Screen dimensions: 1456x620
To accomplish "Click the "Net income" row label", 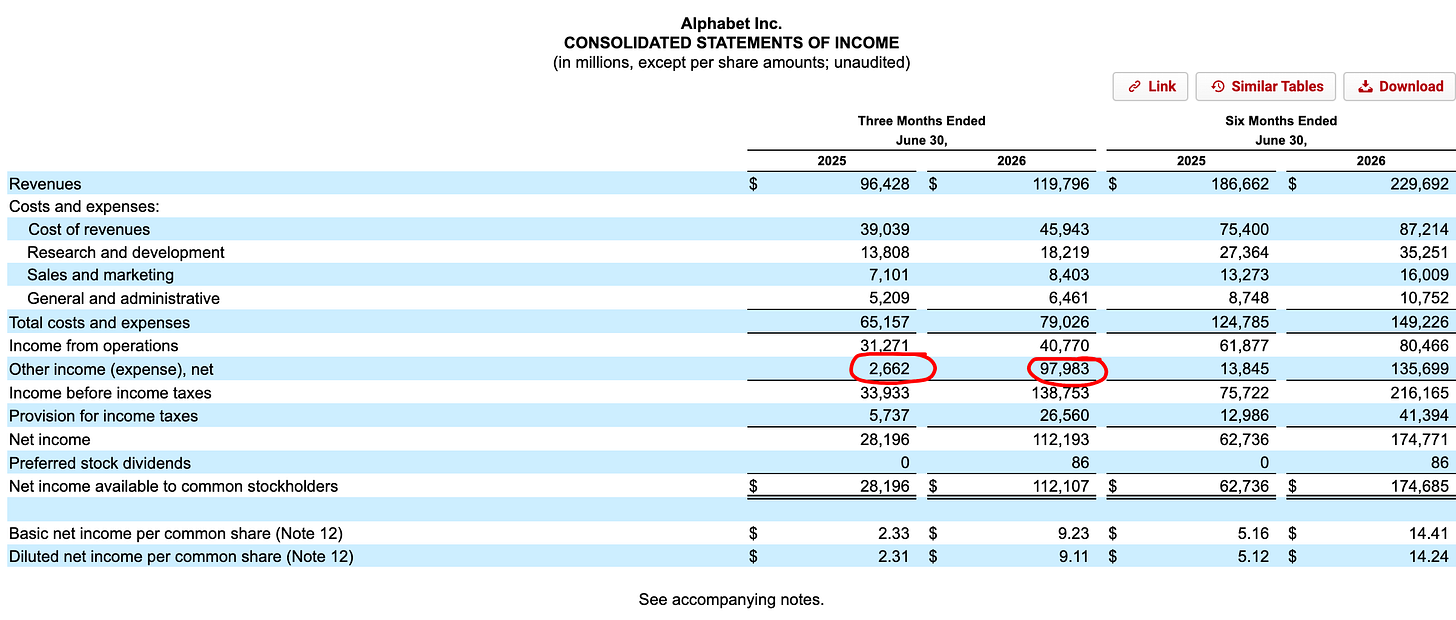I will 50,440.
